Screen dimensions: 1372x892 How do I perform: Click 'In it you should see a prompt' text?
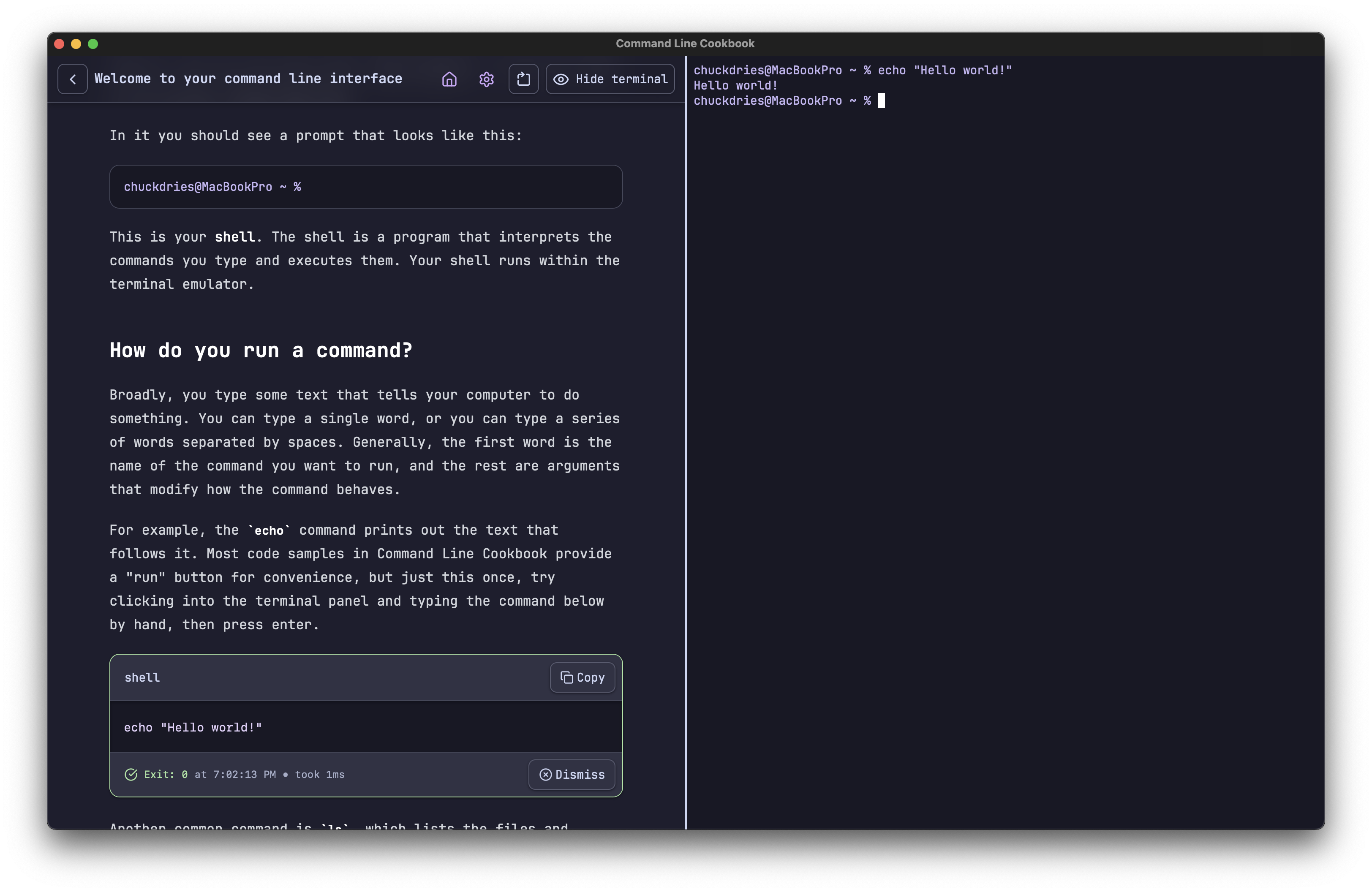tap(316, 136)
